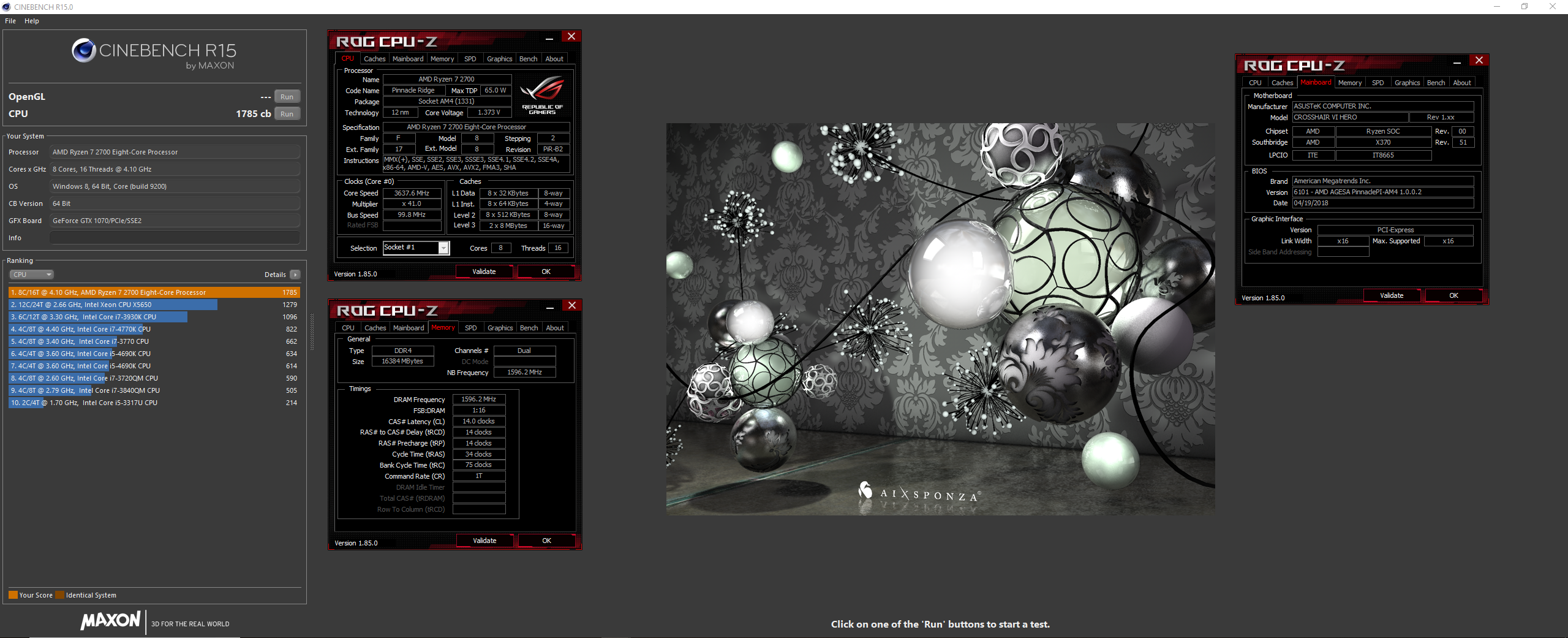This screenshot has width=1568, height=638.
Task: Click the rendered spheres preview image
Action: coord(940,319)
